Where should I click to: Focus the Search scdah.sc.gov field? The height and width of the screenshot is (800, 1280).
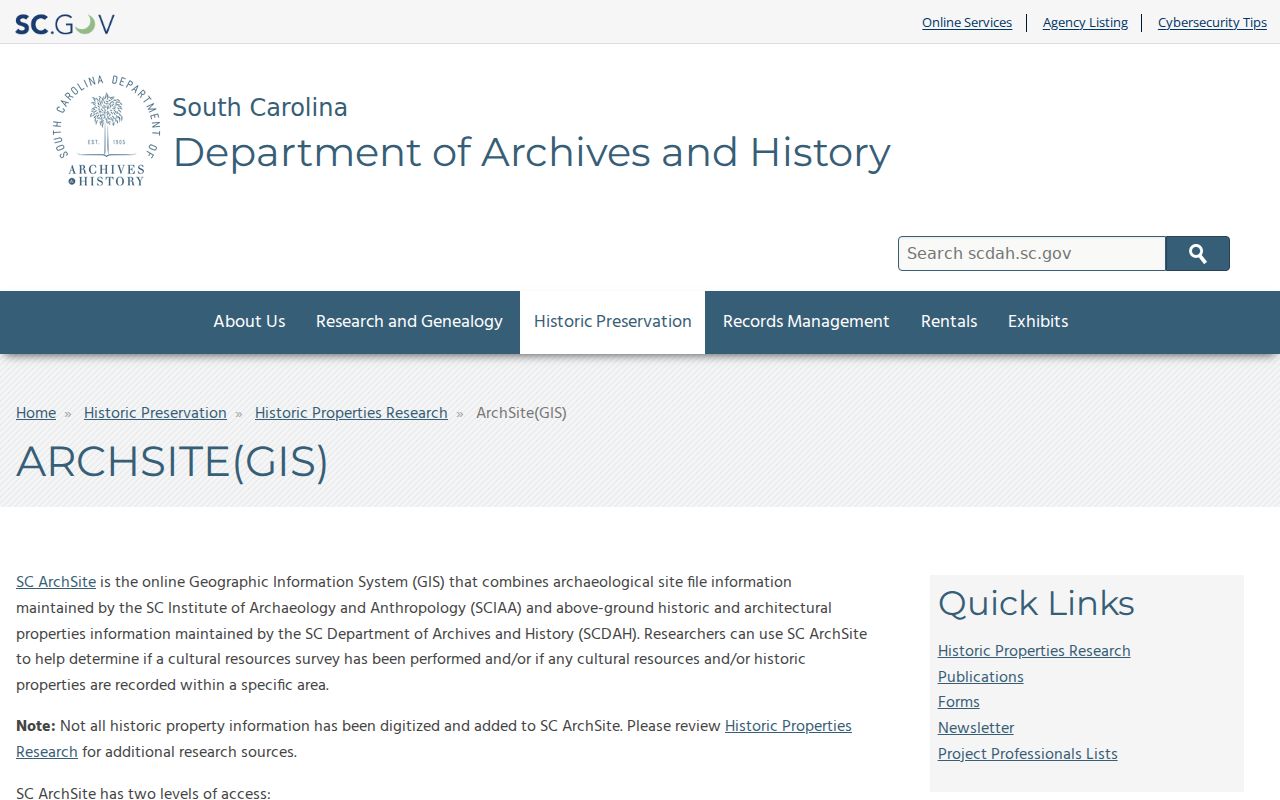pos(1032,254)
